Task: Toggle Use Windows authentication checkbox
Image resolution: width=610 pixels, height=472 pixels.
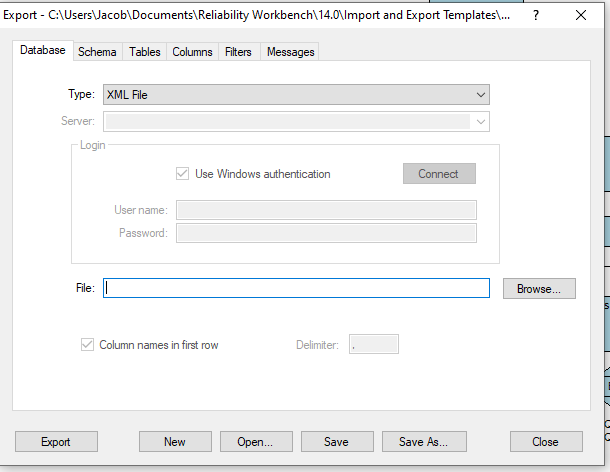Action: (182, 174)
